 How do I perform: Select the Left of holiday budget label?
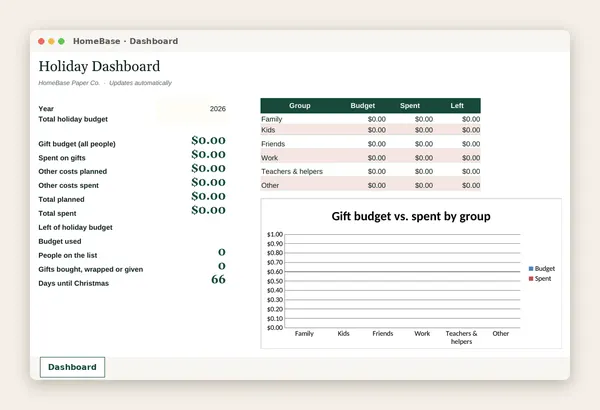click(x=75, y=227)
